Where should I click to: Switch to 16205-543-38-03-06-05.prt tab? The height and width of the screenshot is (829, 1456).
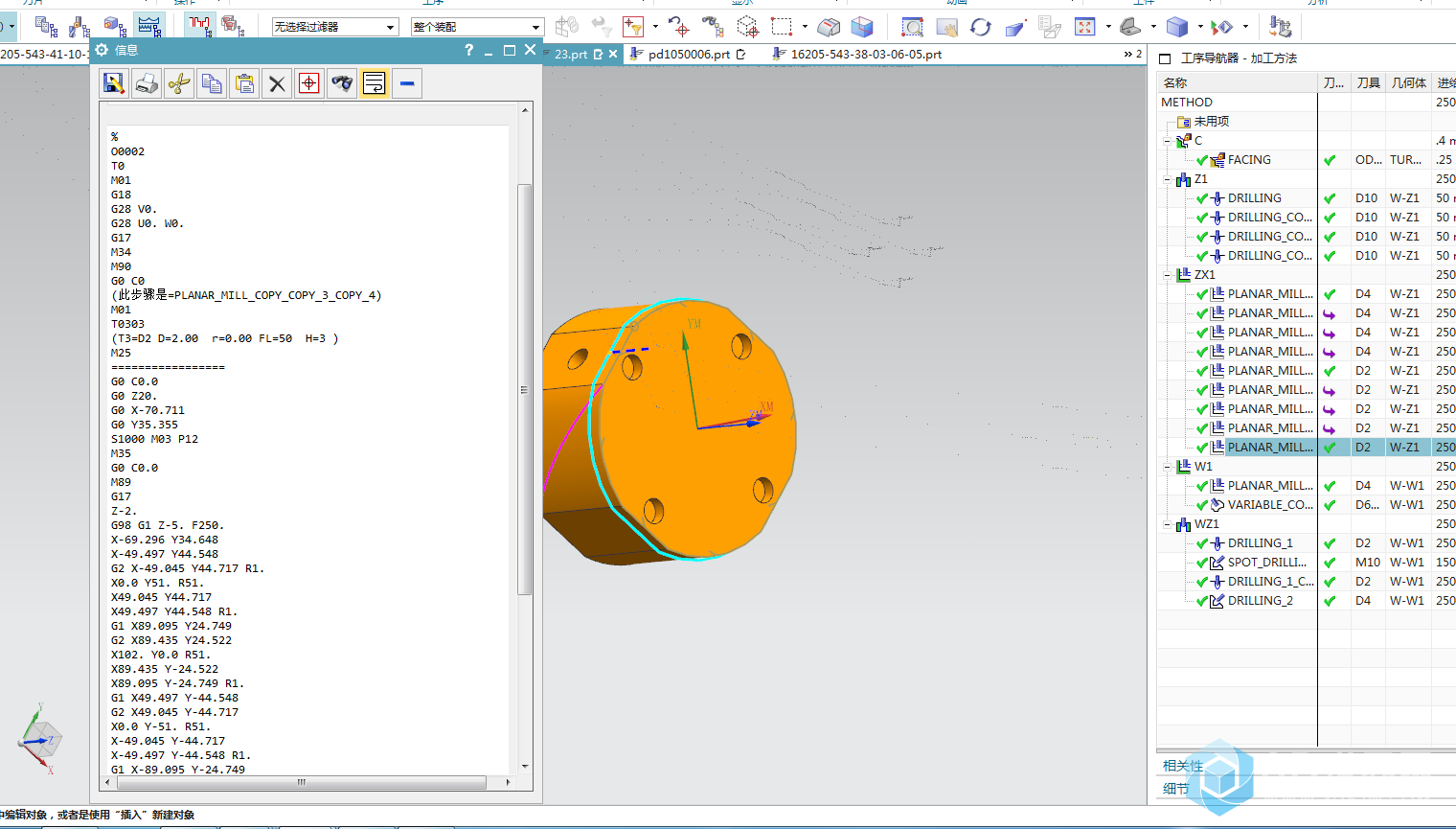(866, 55)
